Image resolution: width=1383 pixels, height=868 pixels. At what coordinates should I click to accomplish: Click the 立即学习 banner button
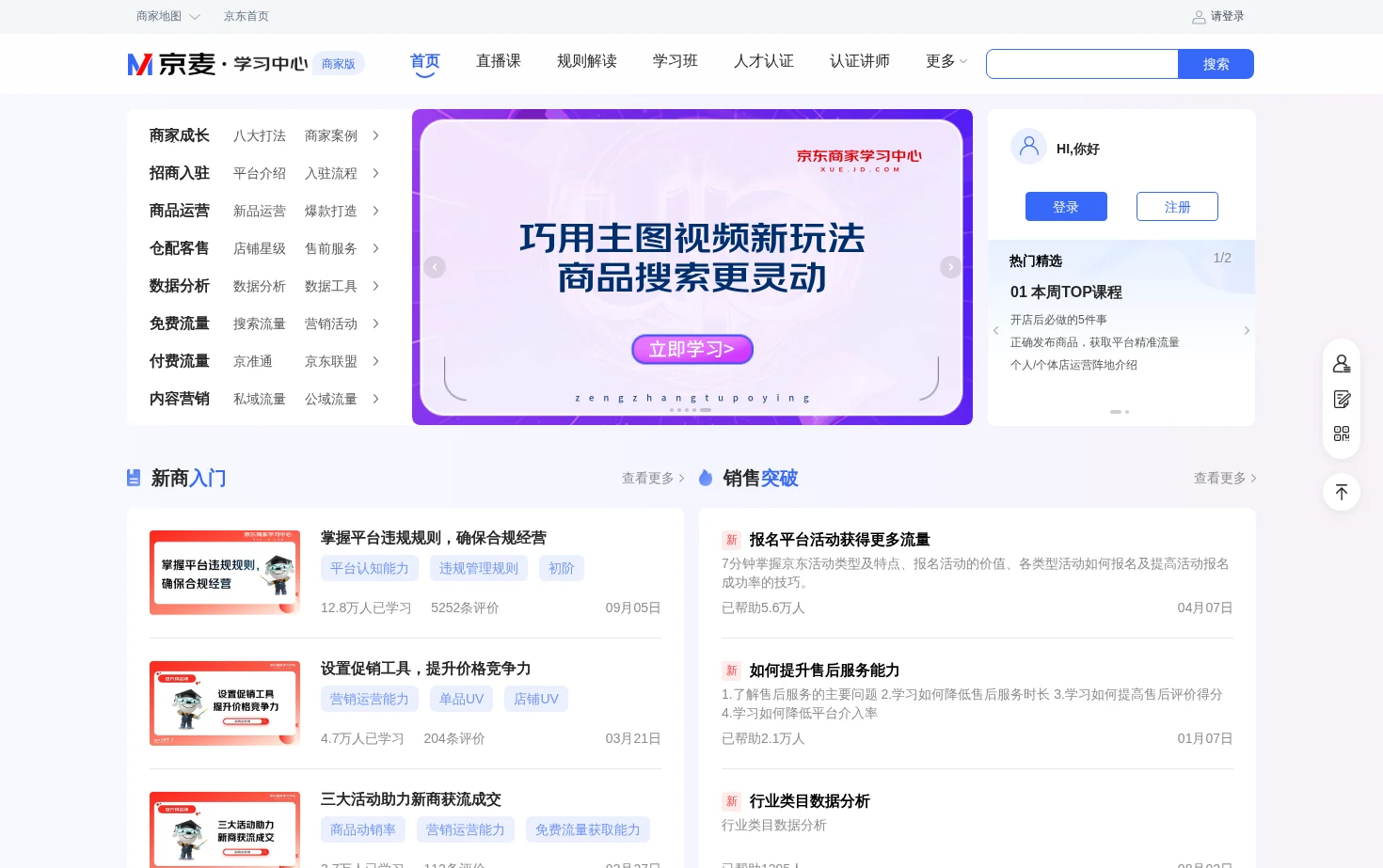pyautogui.click(x=692, y=349)
